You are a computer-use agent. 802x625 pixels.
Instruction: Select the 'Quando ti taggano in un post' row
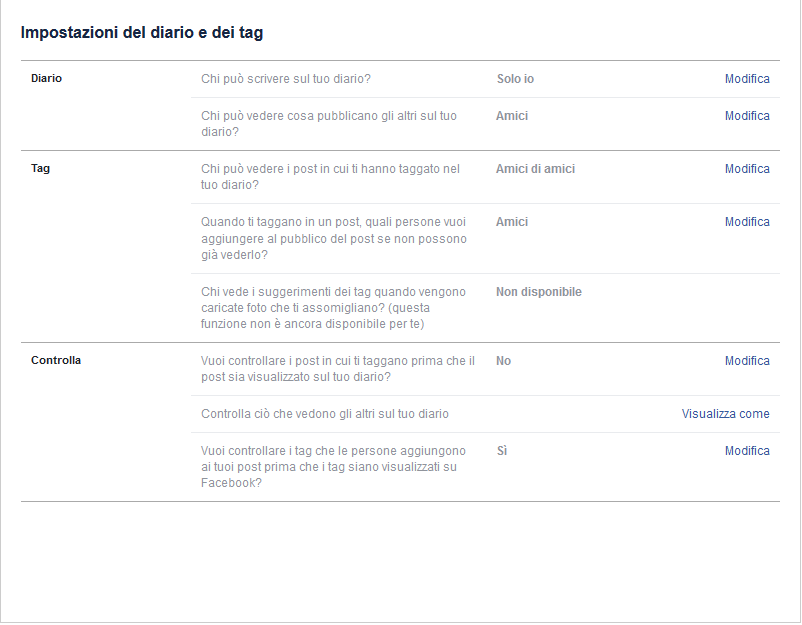coord(485,238)
